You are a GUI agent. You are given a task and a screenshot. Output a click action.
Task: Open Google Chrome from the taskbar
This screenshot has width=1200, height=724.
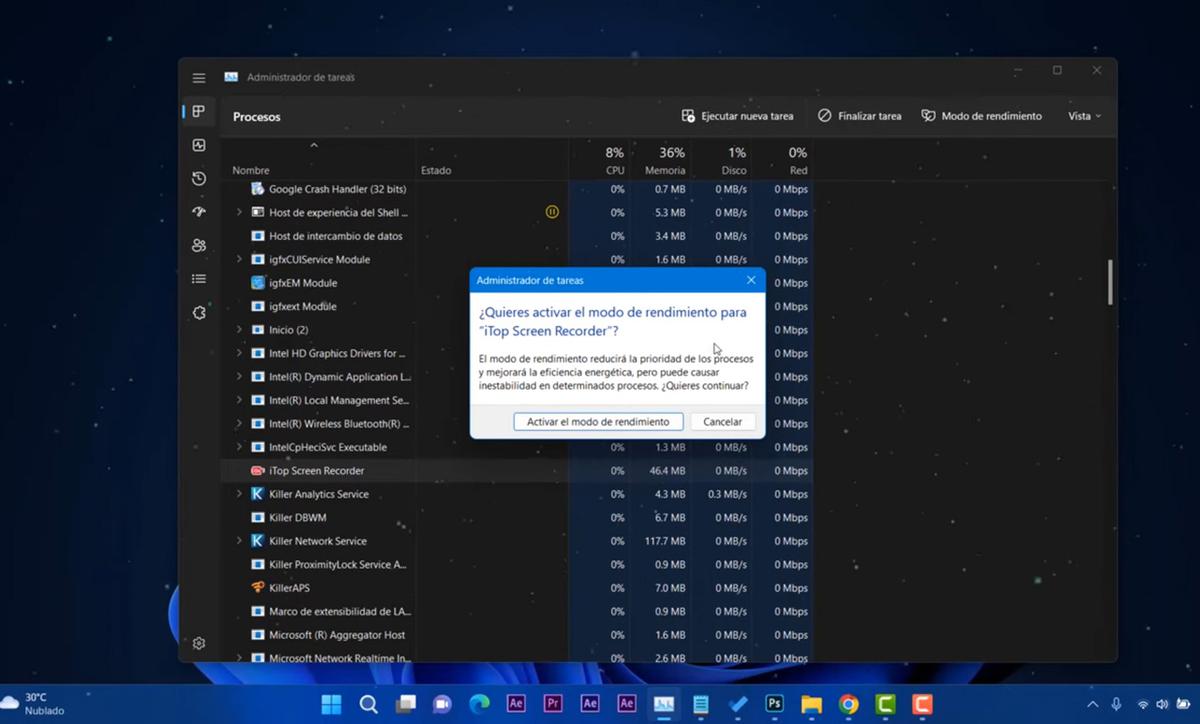point(848,703)
